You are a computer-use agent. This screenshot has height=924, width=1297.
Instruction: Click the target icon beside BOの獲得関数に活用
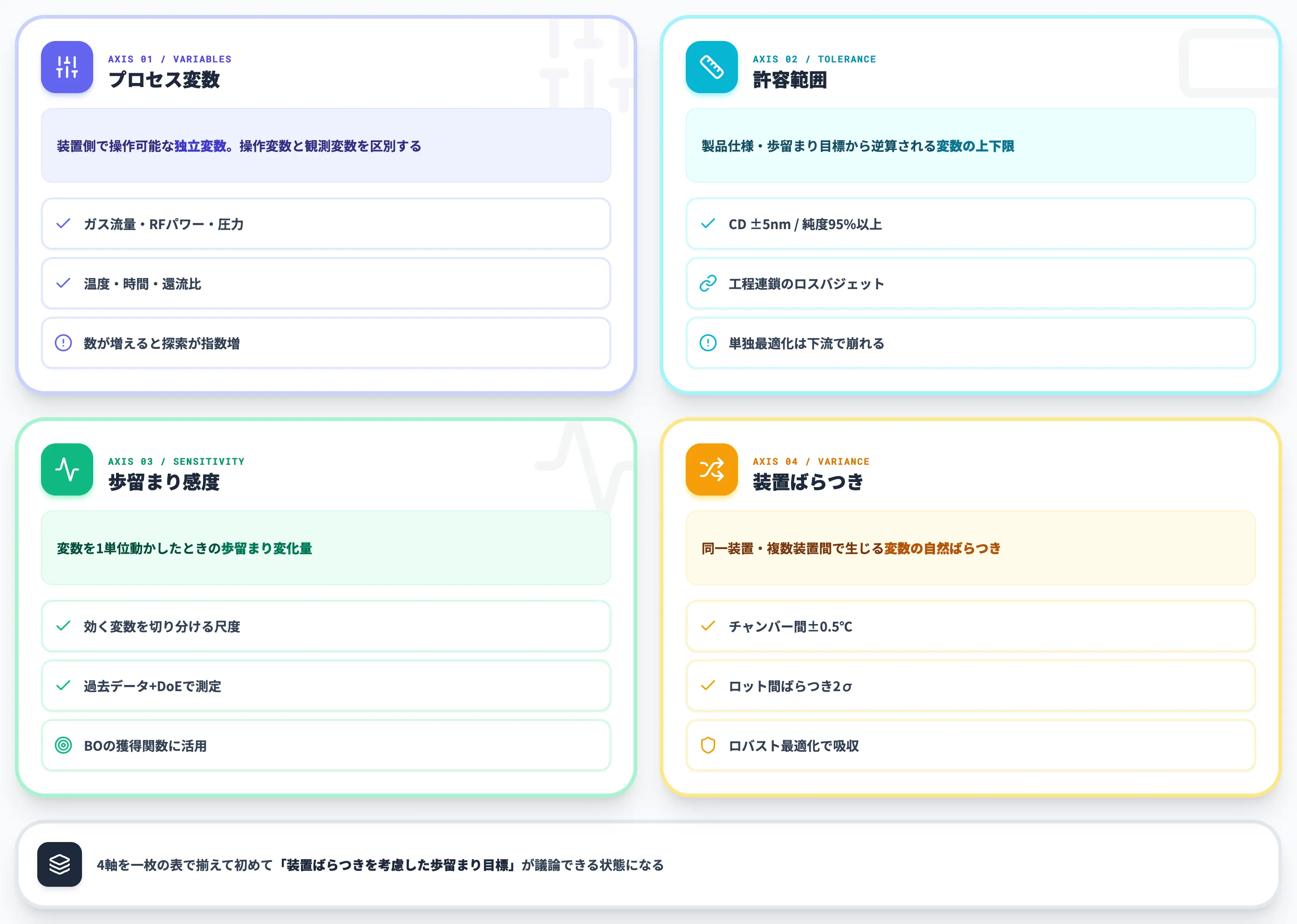63,745
